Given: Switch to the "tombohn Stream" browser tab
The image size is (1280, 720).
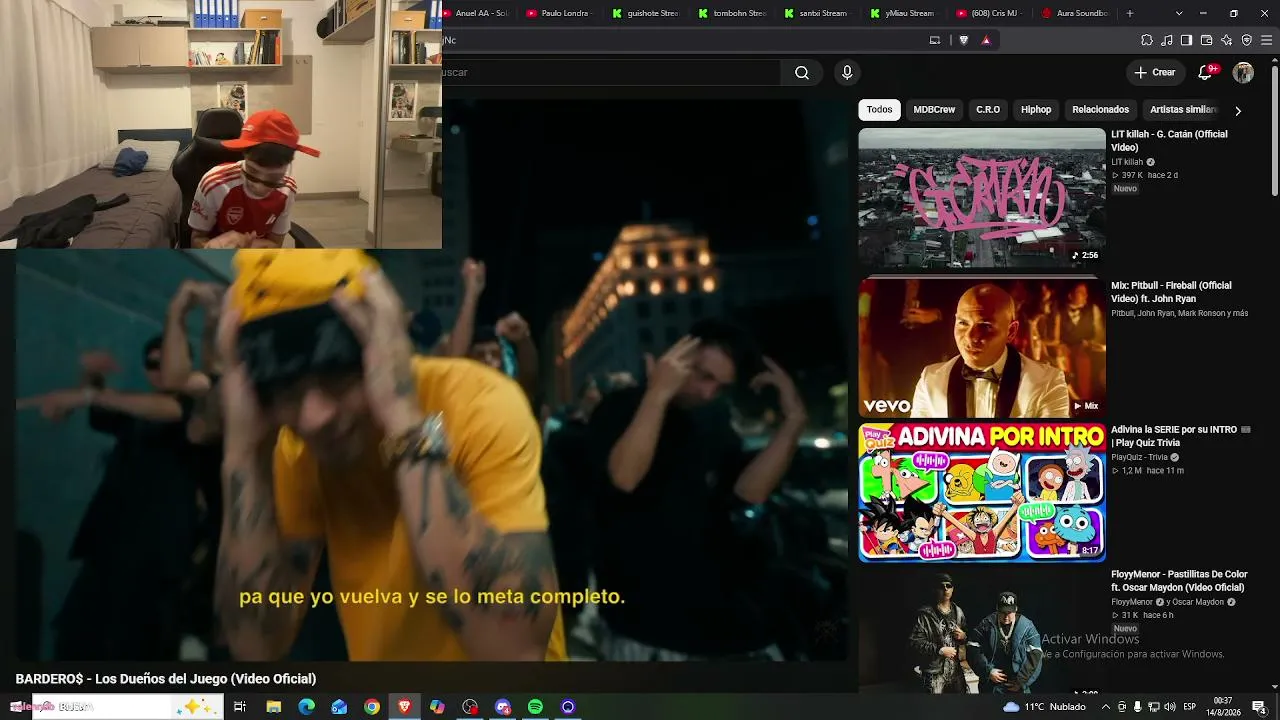Looking at the screenshot, I should pyautogui.click(x=731, y=13).
